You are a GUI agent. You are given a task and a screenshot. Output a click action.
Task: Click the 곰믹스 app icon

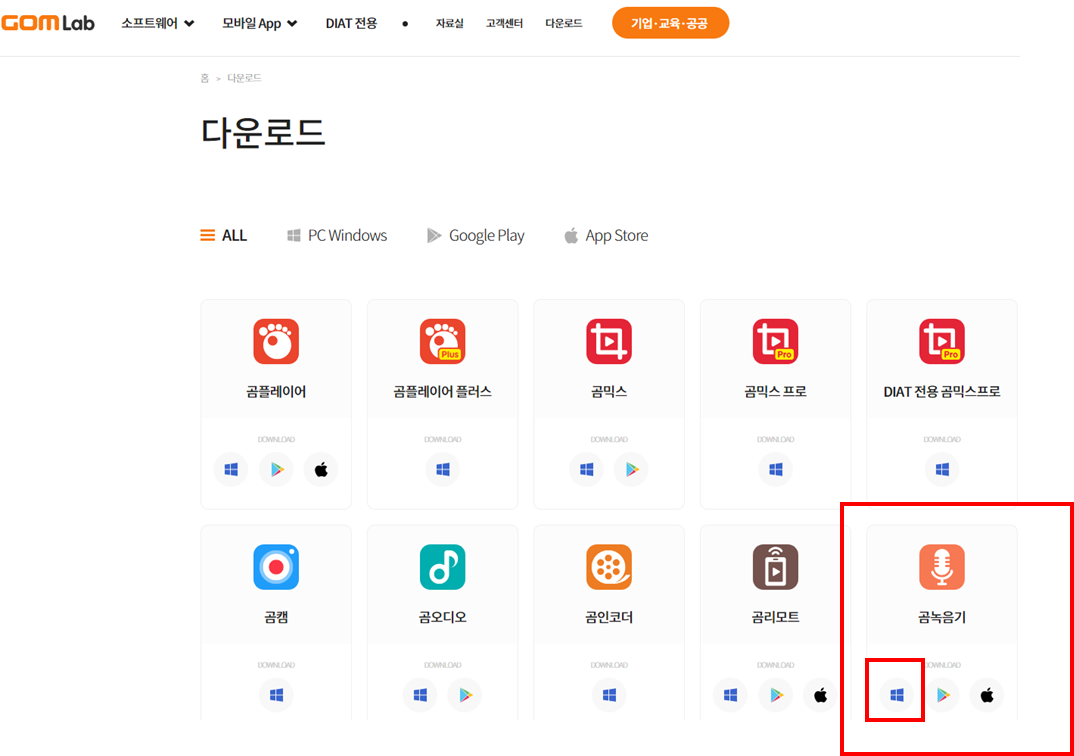pos(609,341)
